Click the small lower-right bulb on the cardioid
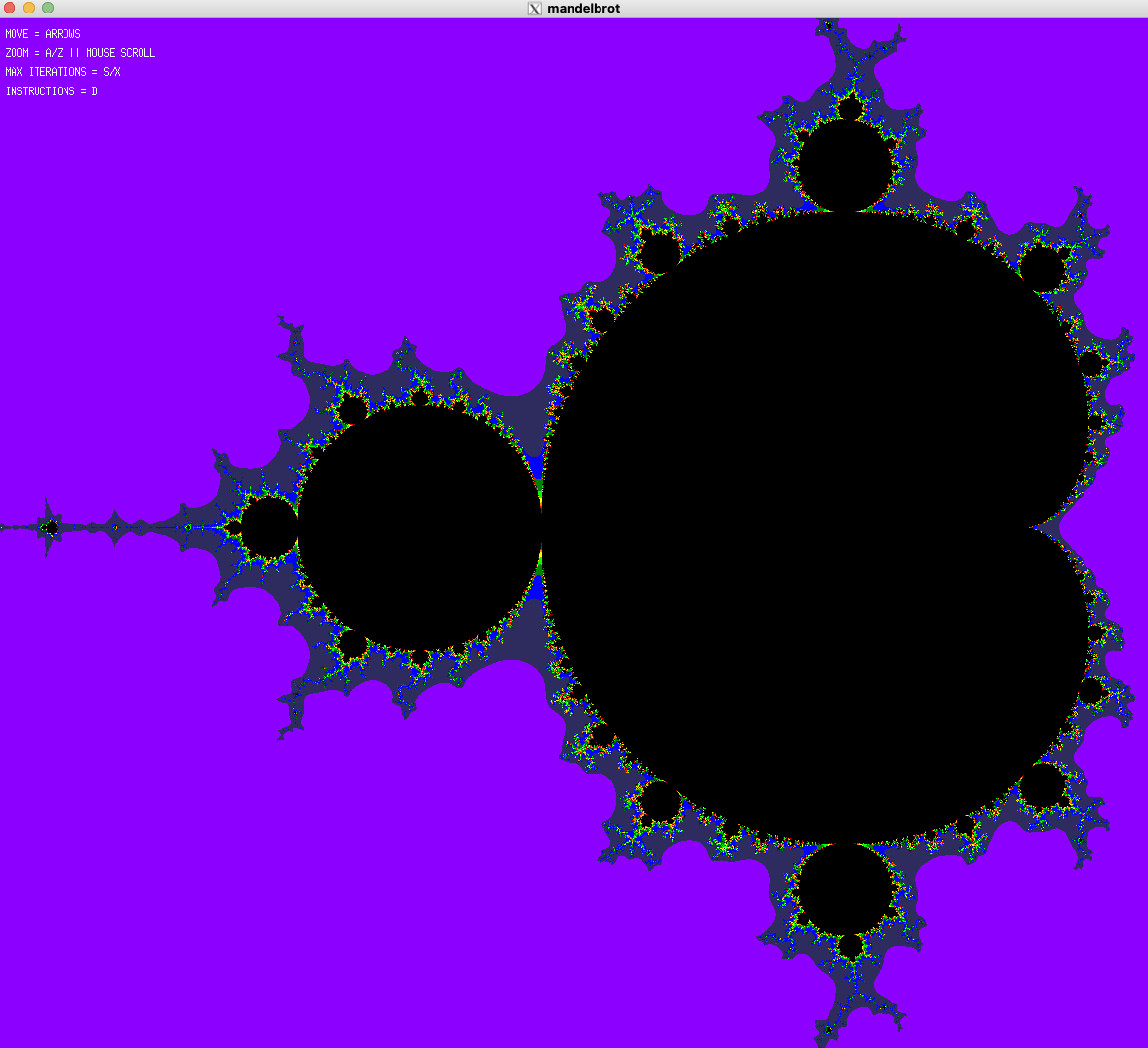 click(x=1042, y=788)
